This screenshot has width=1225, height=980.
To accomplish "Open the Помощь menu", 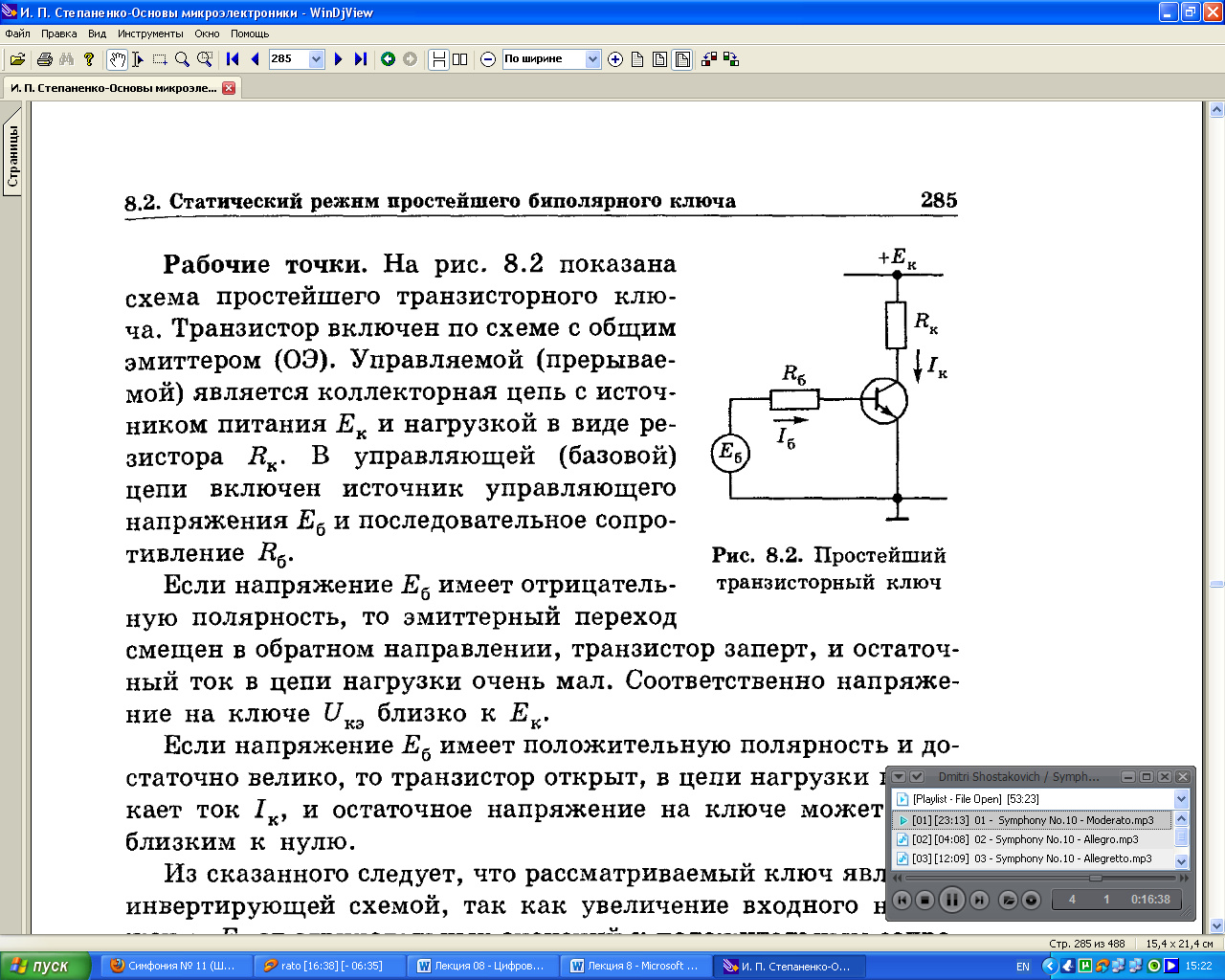I will click(250, 33).
